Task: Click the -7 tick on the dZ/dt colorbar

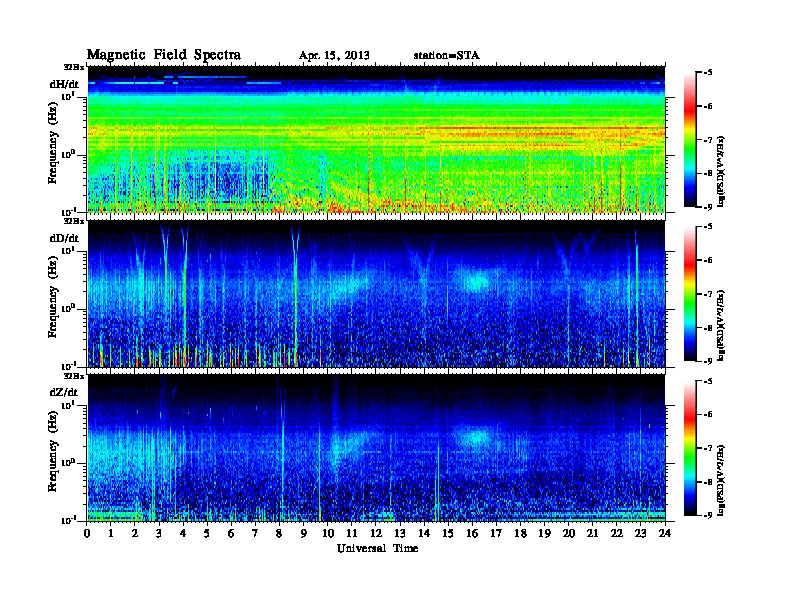Action: coord(707,448)
